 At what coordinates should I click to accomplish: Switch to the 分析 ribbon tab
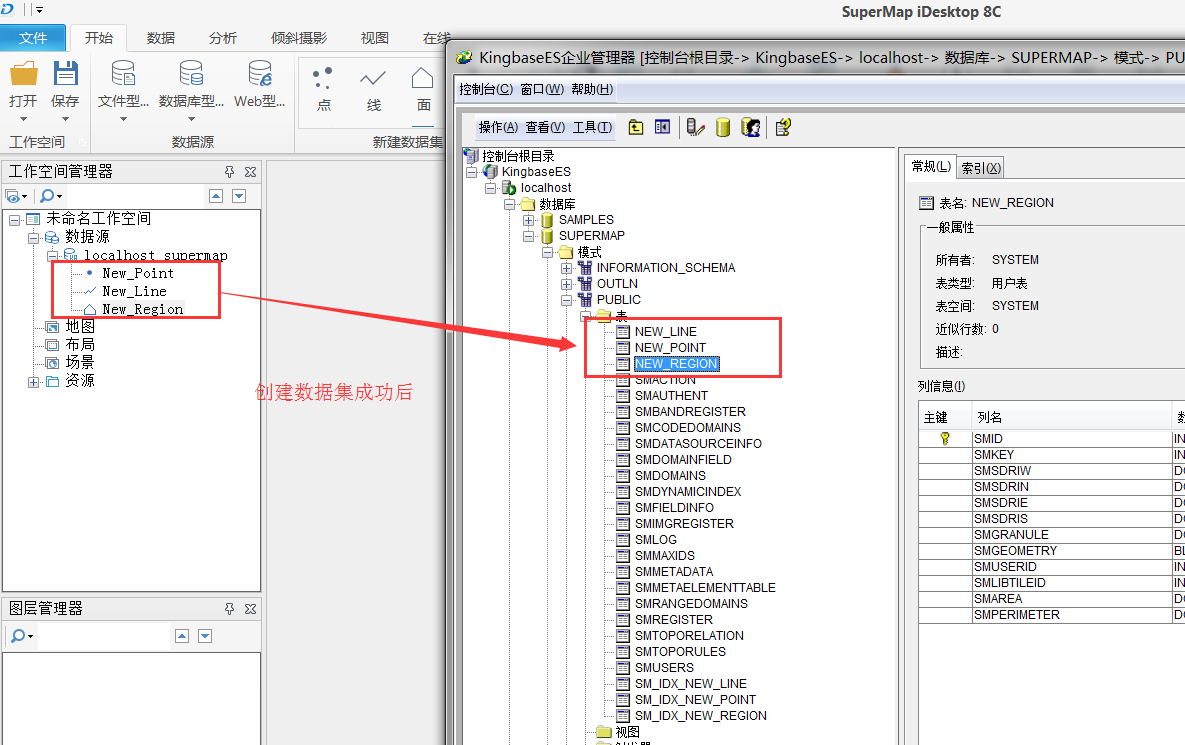223,38
